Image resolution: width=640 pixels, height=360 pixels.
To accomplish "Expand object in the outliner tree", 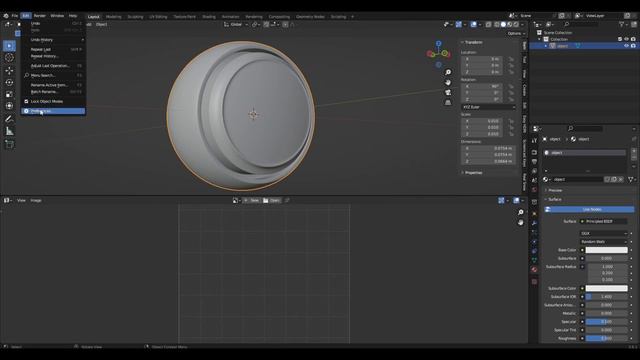I will pos(546,46).
